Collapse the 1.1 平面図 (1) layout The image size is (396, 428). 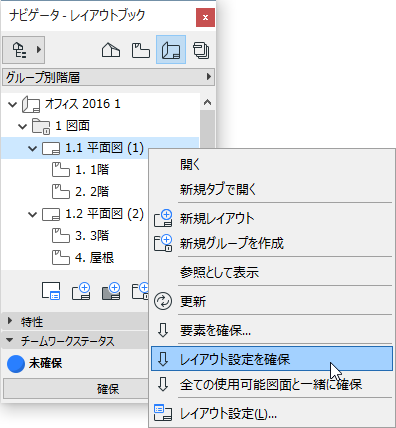pyautogui.click(x=32, y=148)
